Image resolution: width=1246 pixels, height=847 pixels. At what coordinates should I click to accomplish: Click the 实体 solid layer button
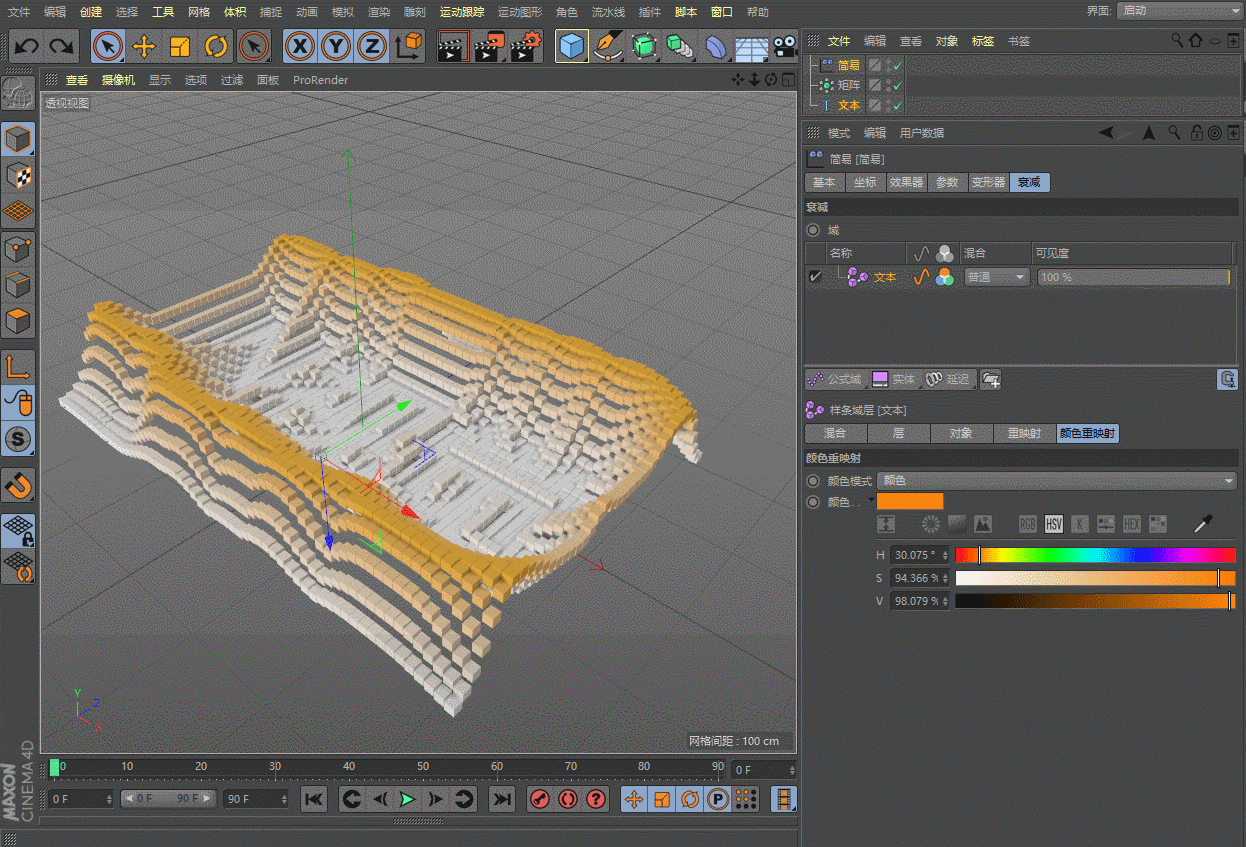tap(894, 379)
